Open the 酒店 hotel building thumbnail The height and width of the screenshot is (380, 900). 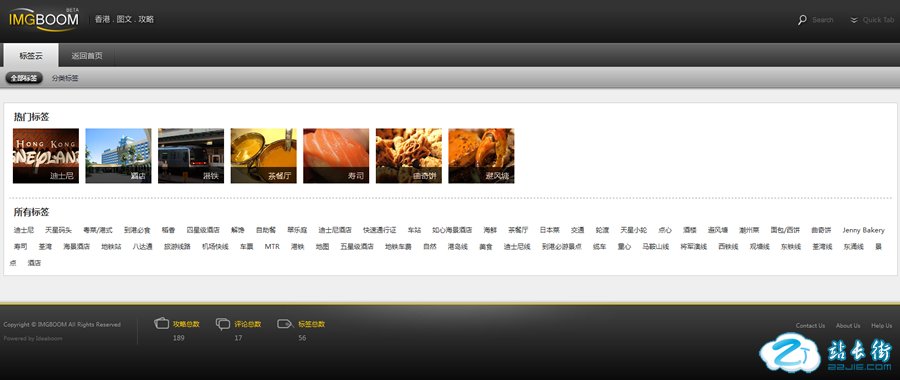[118, 156]
